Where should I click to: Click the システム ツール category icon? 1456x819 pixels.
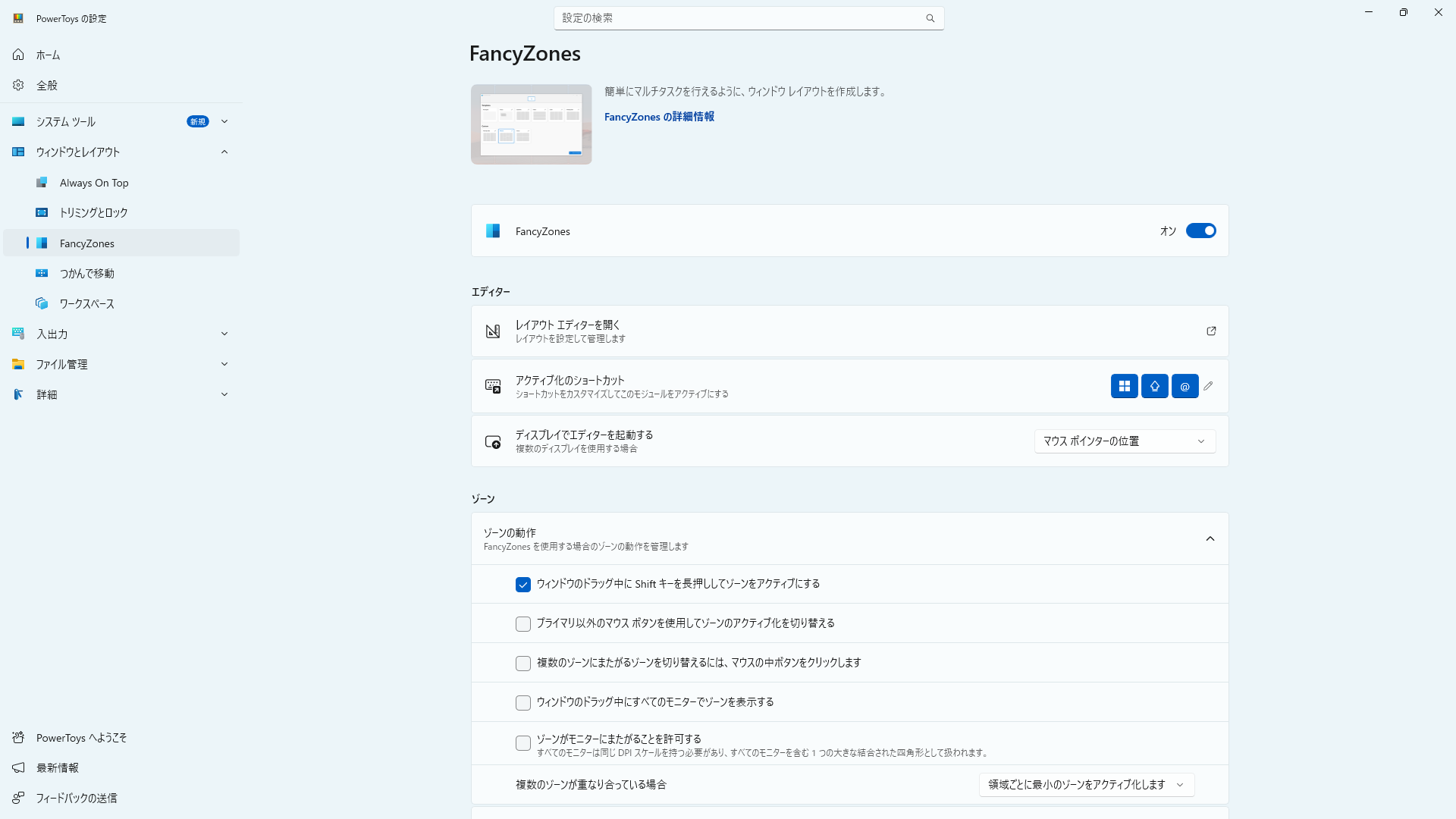coord(18,121)
